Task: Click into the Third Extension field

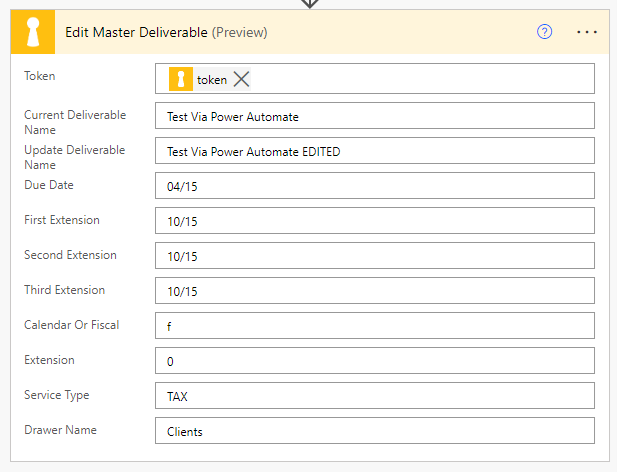Action: click(x=375, y=291)
